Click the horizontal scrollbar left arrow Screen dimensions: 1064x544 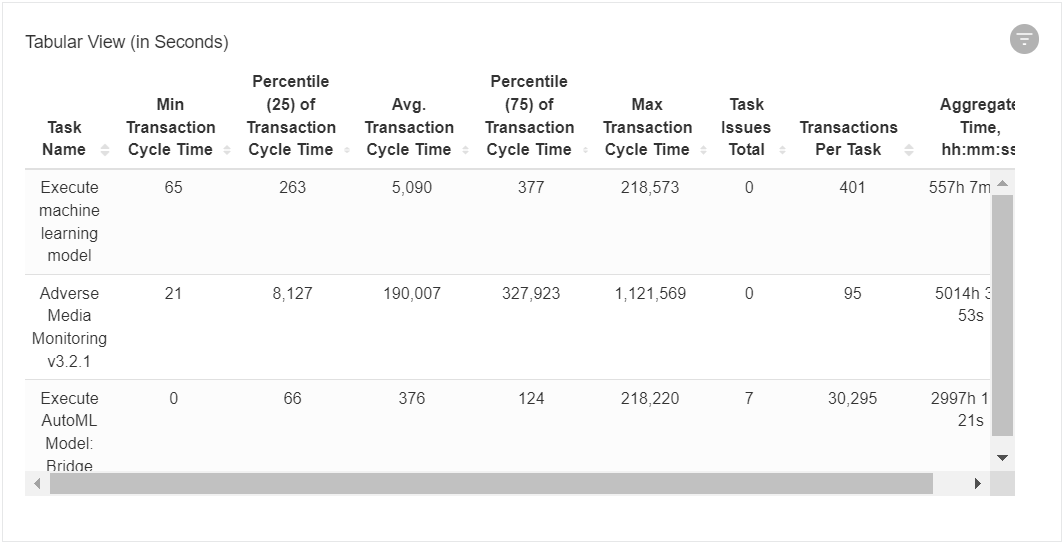coord(37,484)
